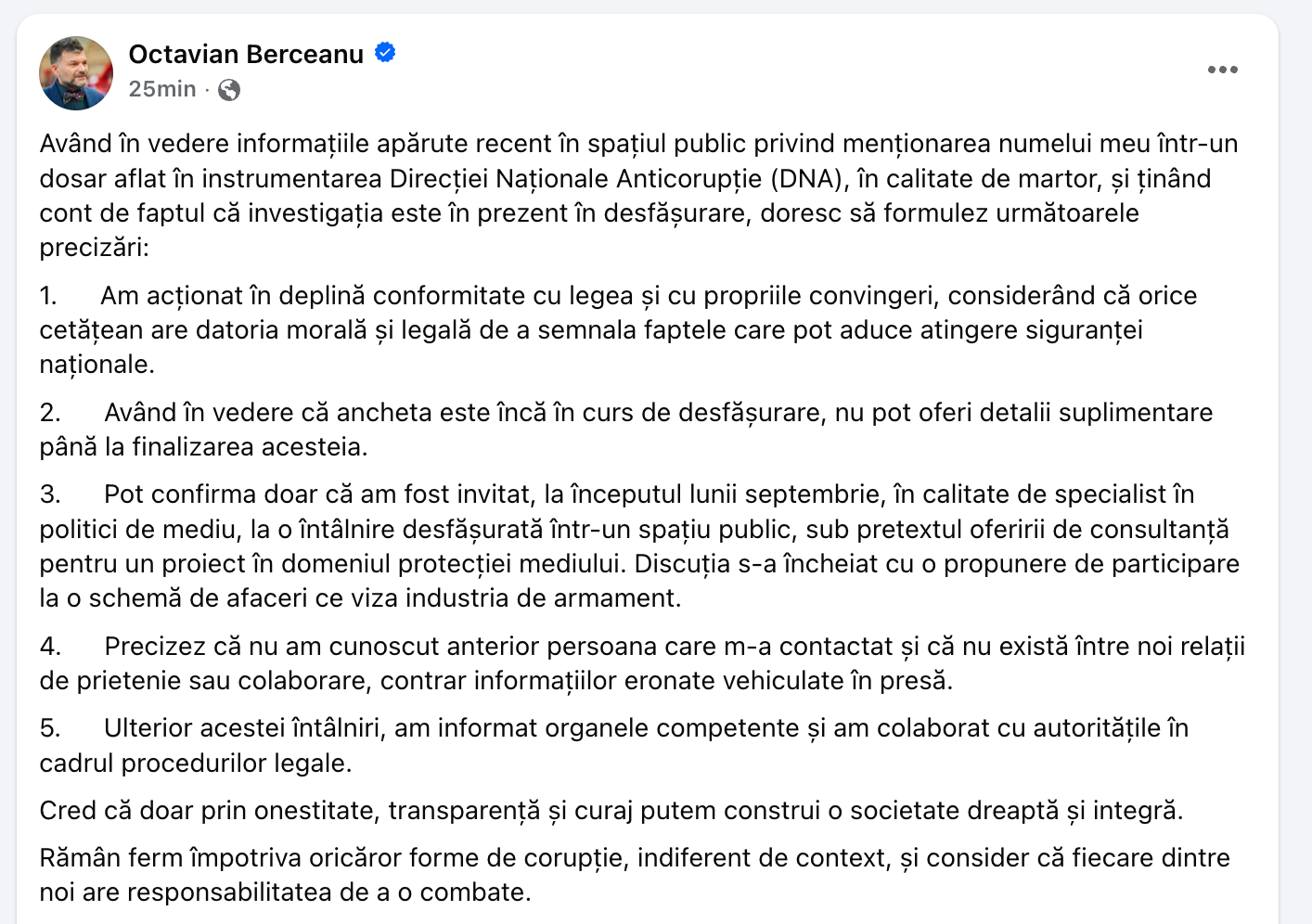Click point 5 text "Ulterior acestei întâlniri"
1312x924 pixels.
click(243, 728)
